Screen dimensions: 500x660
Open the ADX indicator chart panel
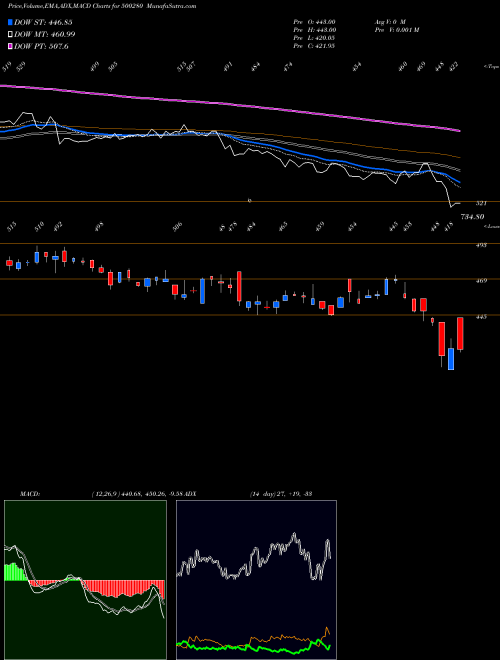point(256,580)
